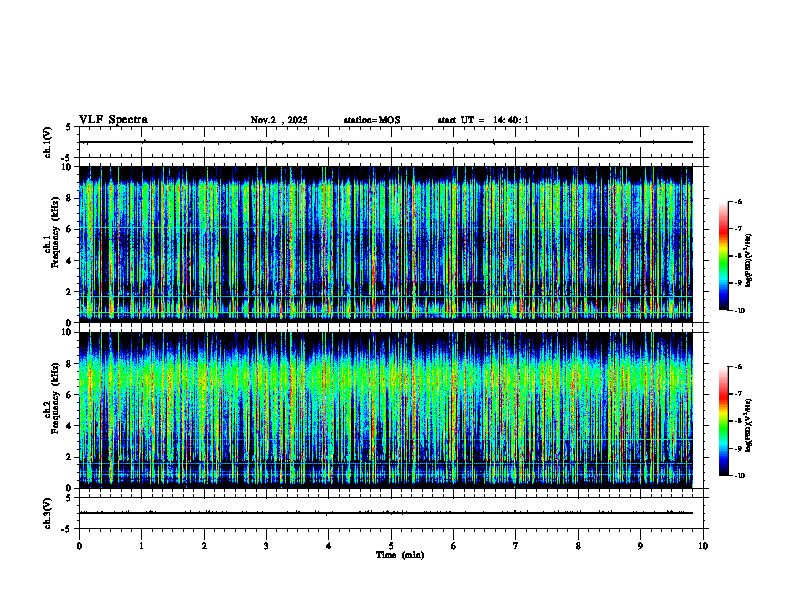Click the x-axis tick label "0"
Image resolution: width=792 pixels, height=612 pixels.
pos(79,546)
